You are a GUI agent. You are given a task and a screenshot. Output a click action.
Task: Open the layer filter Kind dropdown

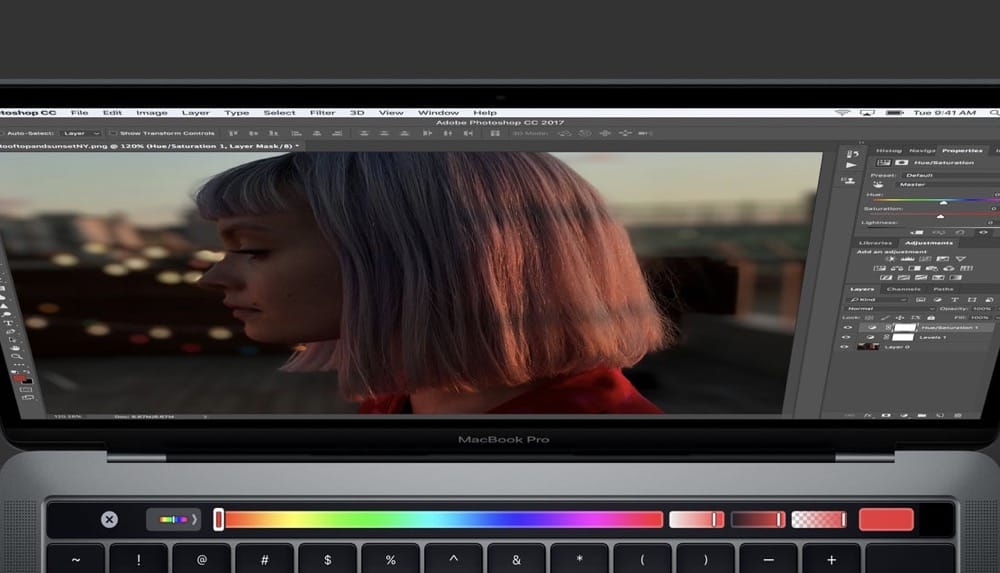(x=879, y=300)
